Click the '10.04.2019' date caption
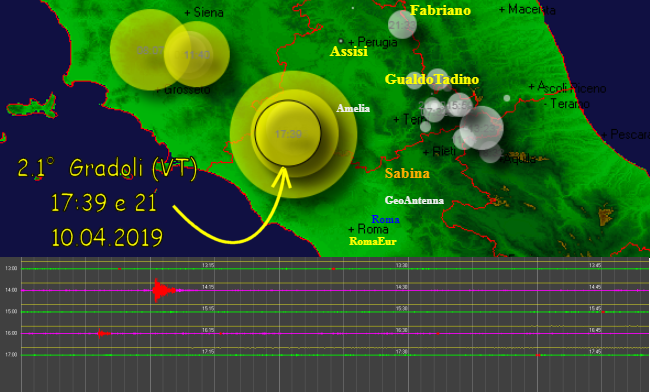The image size is (650, 392). pos(107,238)
